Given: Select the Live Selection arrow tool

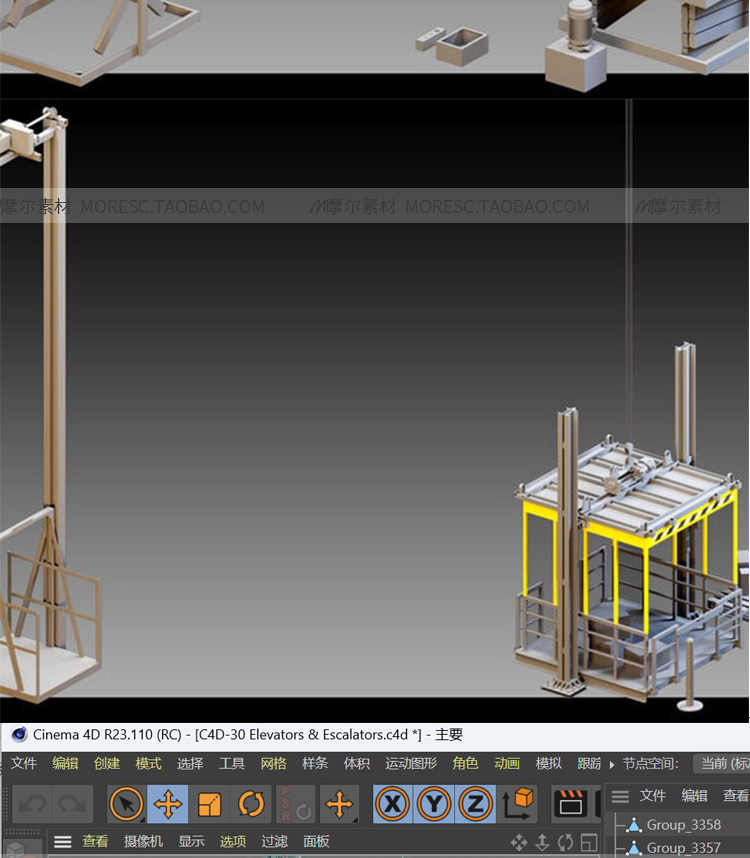Looking at the screenshot, I should click(x=127, y=804).
